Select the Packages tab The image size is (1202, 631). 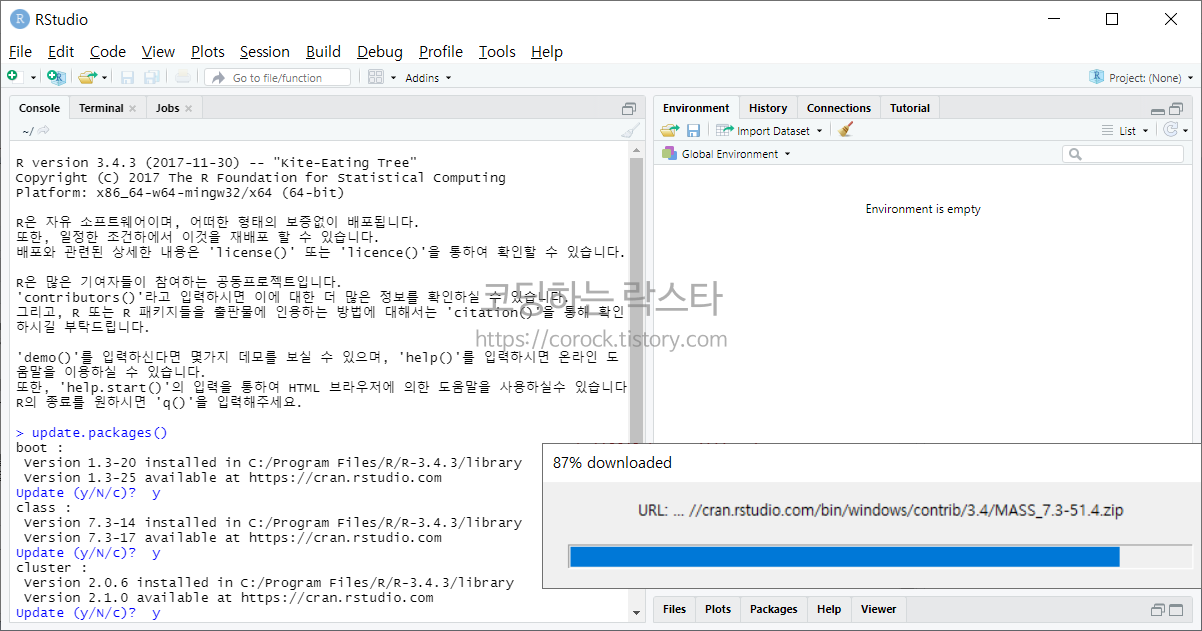pos(774,609)
